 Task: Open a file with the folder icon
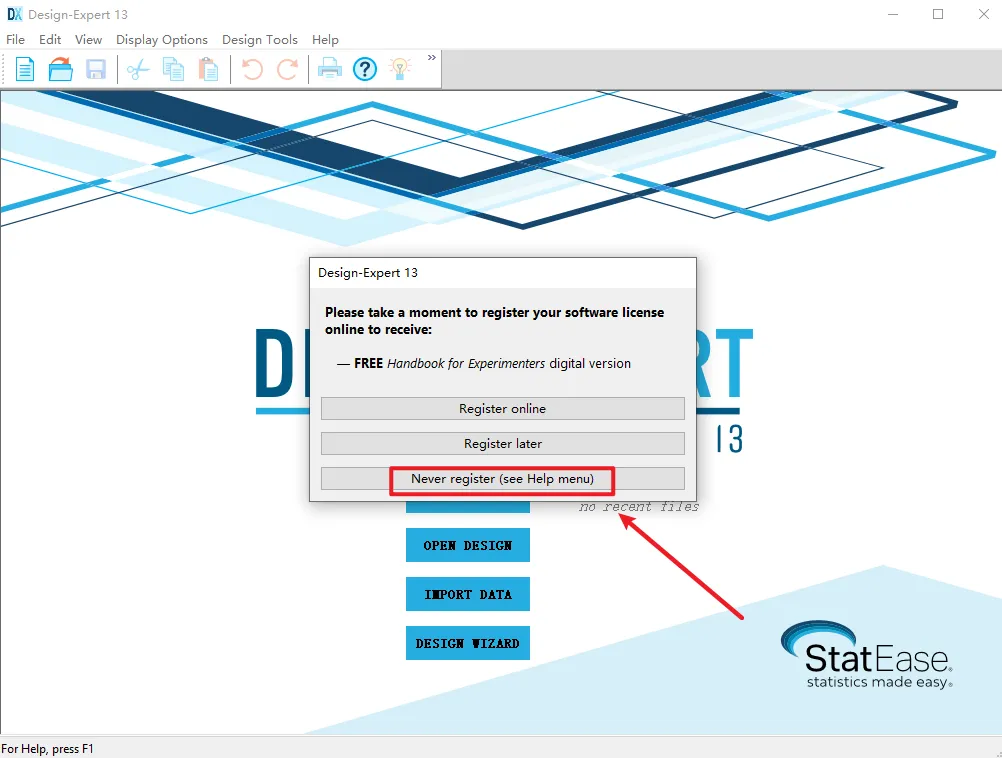coord(61,69)
